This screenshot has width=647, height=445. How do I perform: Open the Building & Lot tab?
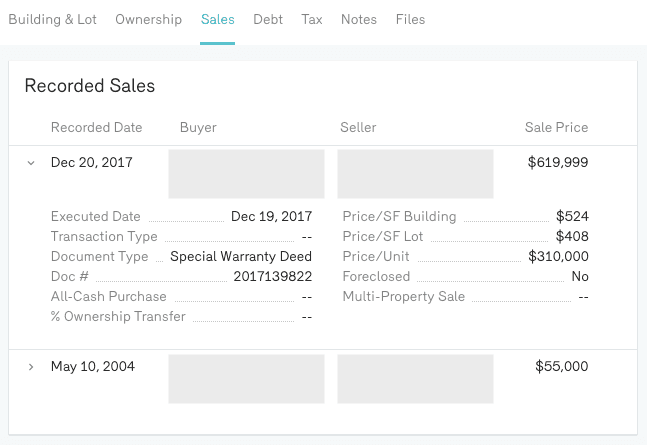(52, 19)
